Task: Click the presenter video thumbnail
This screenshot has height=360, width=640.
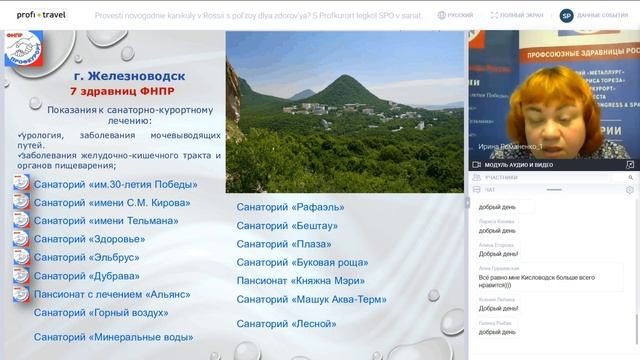Action: point(554,95)
